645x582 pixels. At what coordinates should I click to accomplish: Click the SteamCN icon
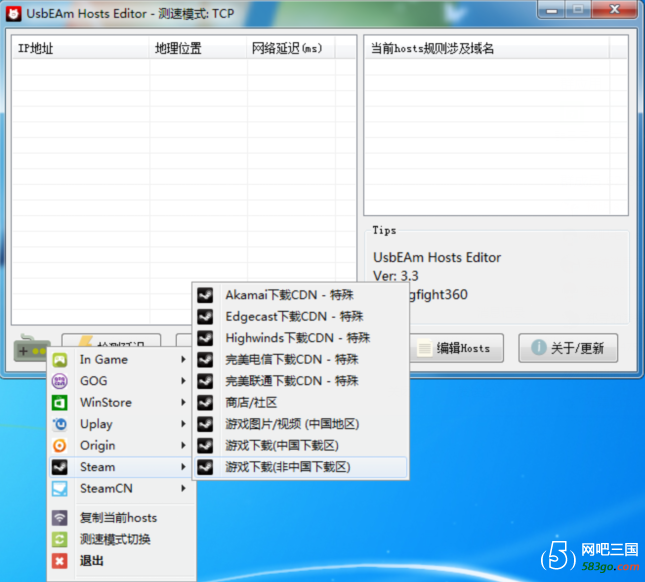point(60,489)
